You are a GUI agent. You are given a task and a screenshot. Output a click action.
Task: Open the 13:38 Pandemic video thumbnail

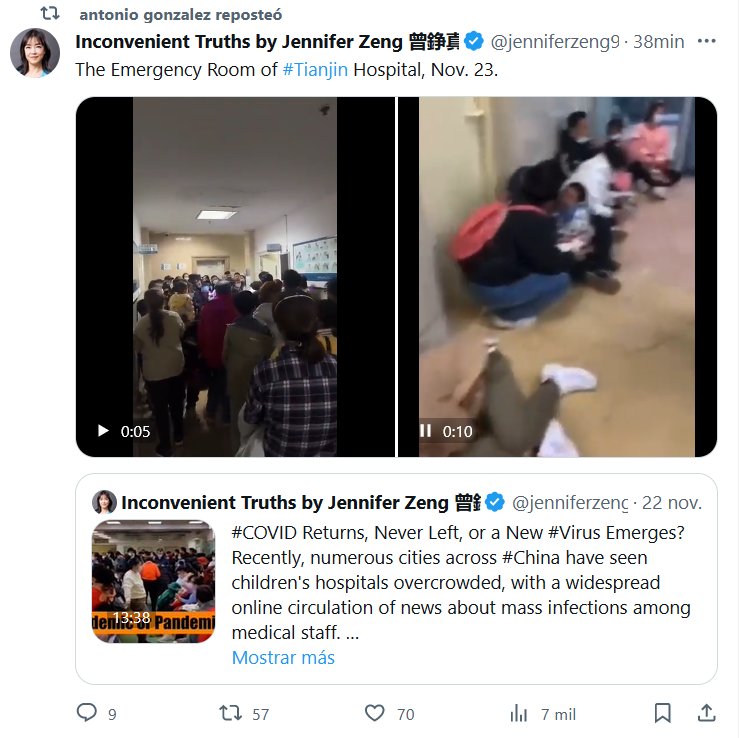[153, 581]
